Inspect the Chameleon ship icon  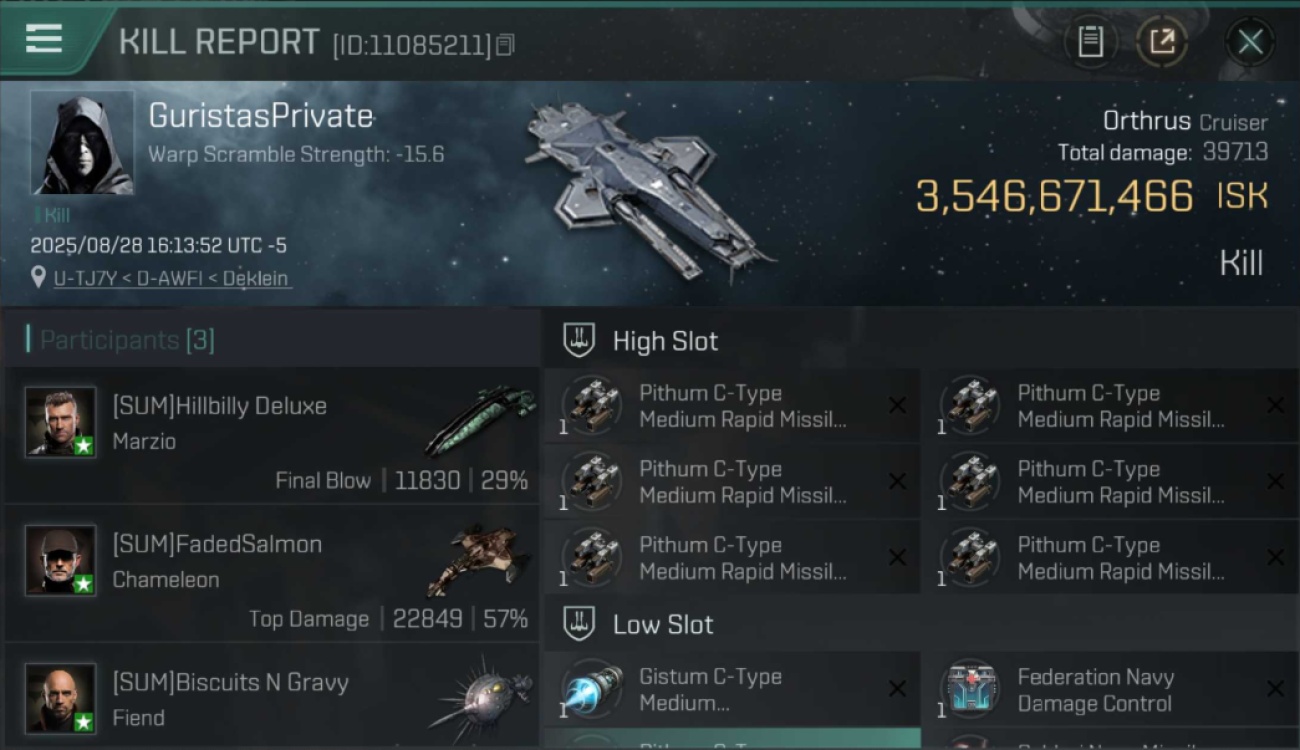pos(480,560)
